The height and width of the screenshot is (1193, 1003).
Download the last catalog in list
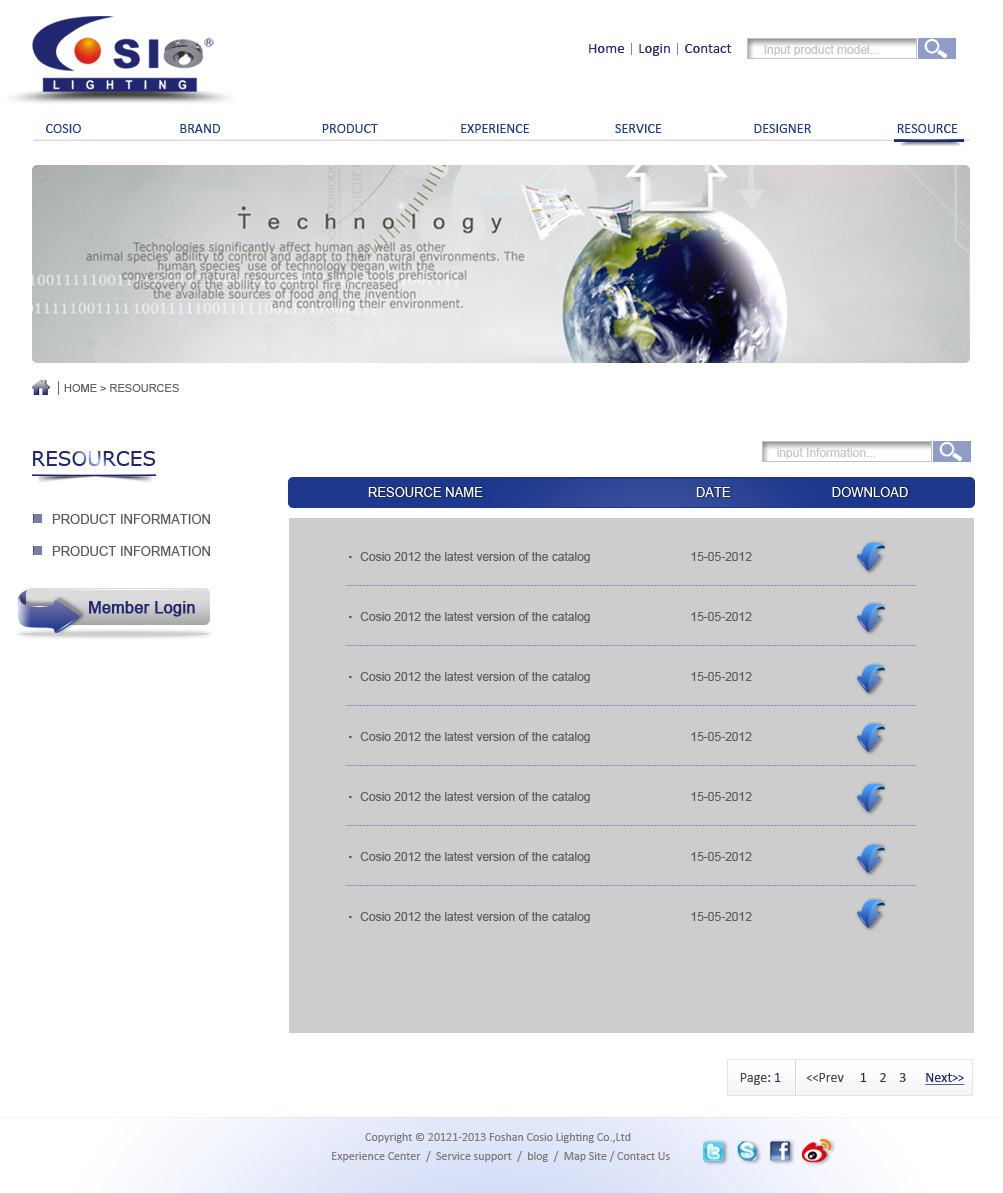coord(871,914)
